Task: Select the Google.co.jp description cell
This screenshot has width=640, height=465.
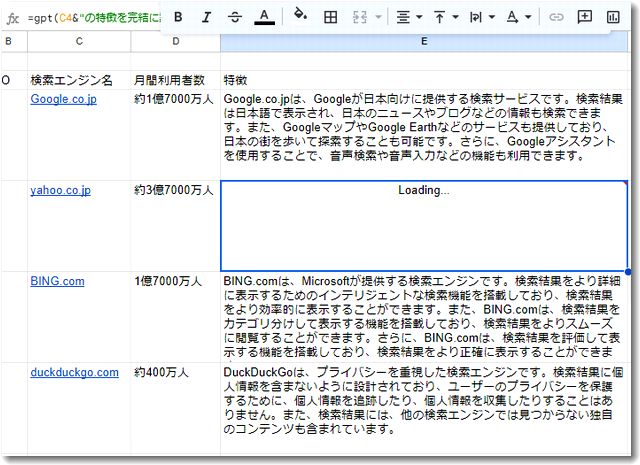Action: [424, 135]
